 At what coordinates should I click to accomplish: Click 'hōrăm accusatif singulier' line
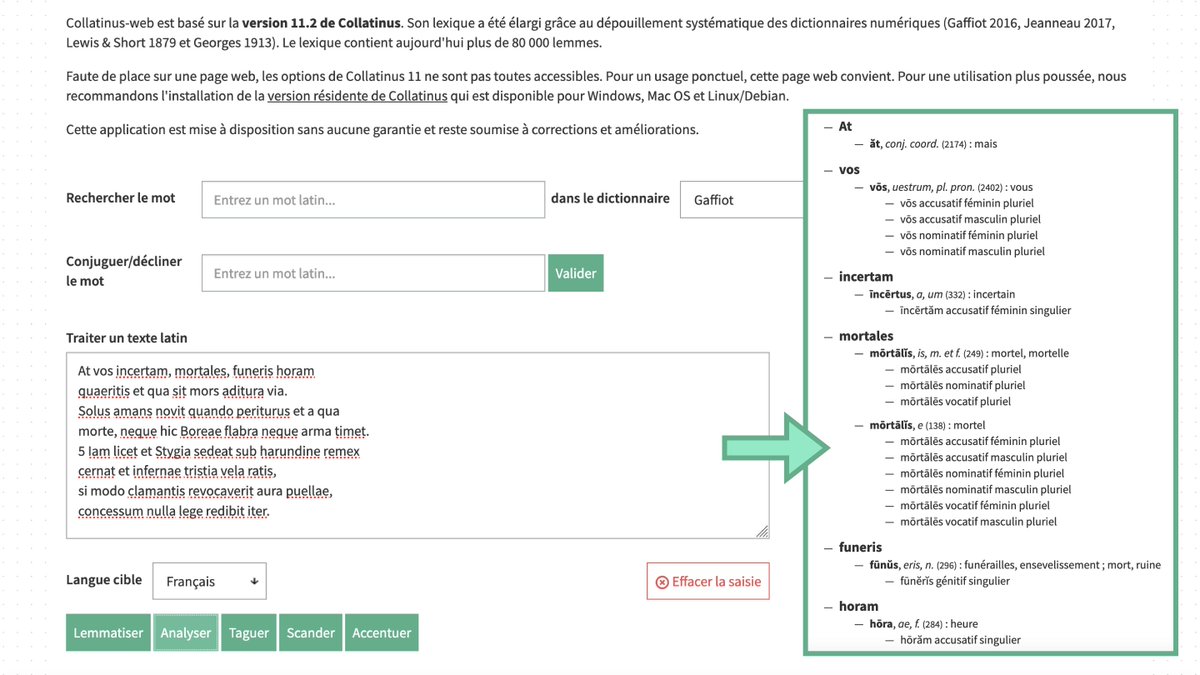coord(960,640)
